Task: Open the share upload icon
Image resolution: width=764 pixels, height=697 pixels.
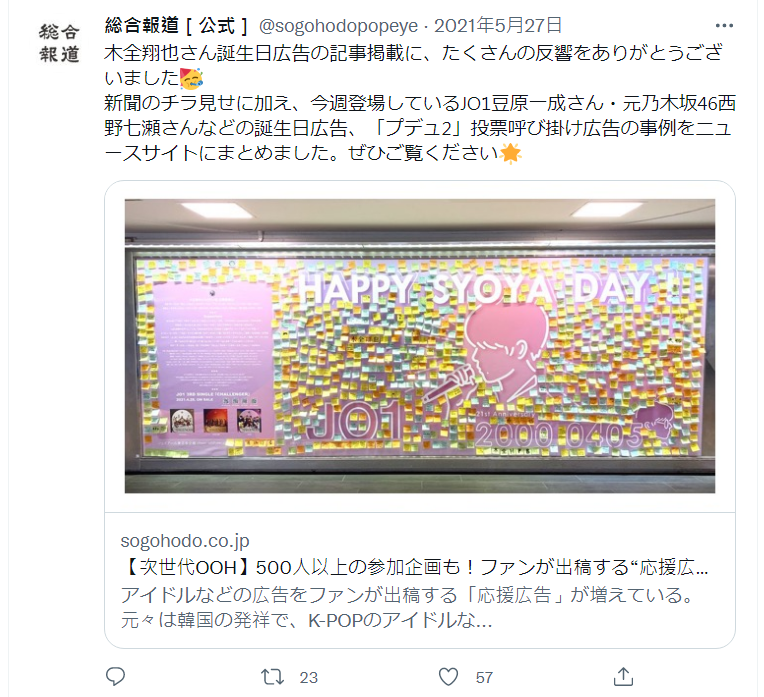Action: click(x=623, y=677)
